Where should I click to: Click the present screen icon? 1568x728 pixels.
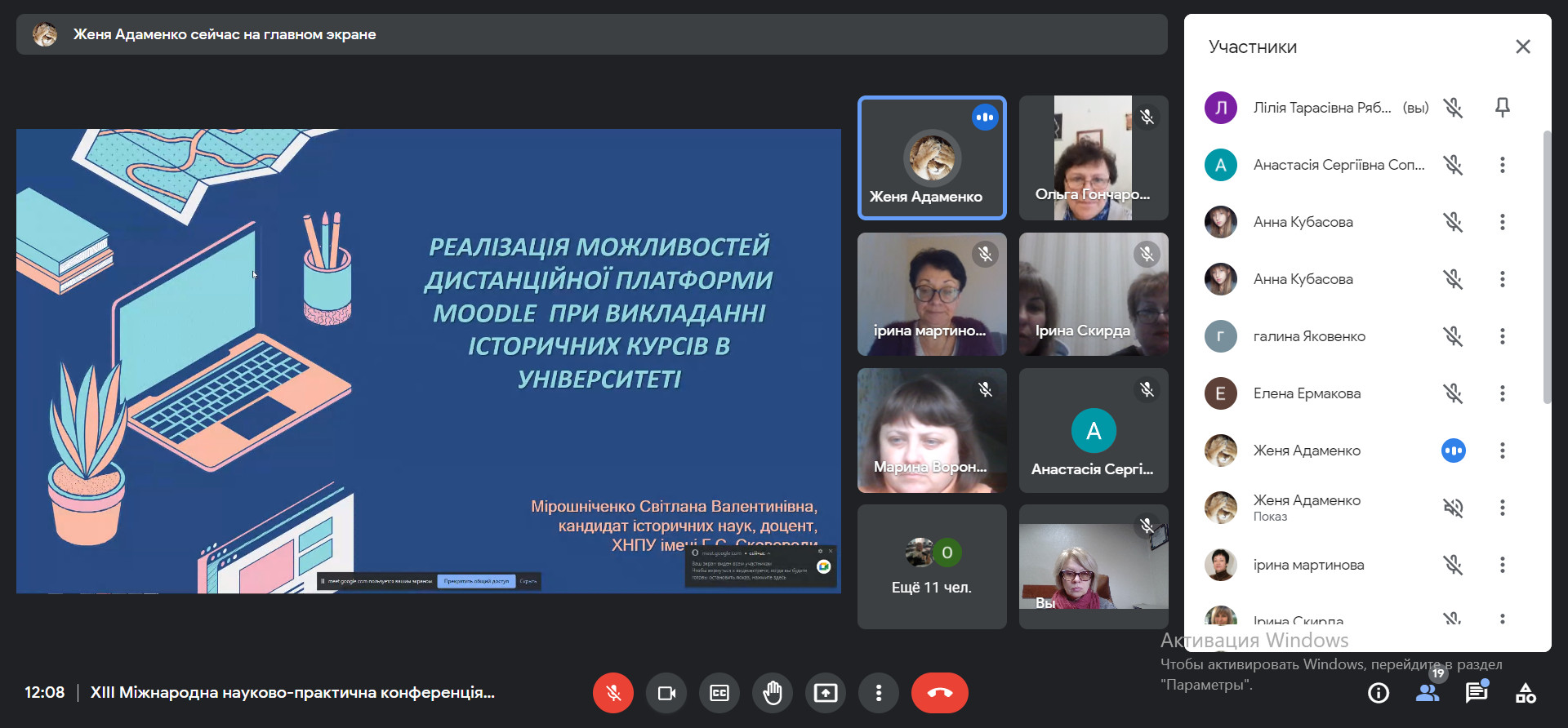[826, 693]
